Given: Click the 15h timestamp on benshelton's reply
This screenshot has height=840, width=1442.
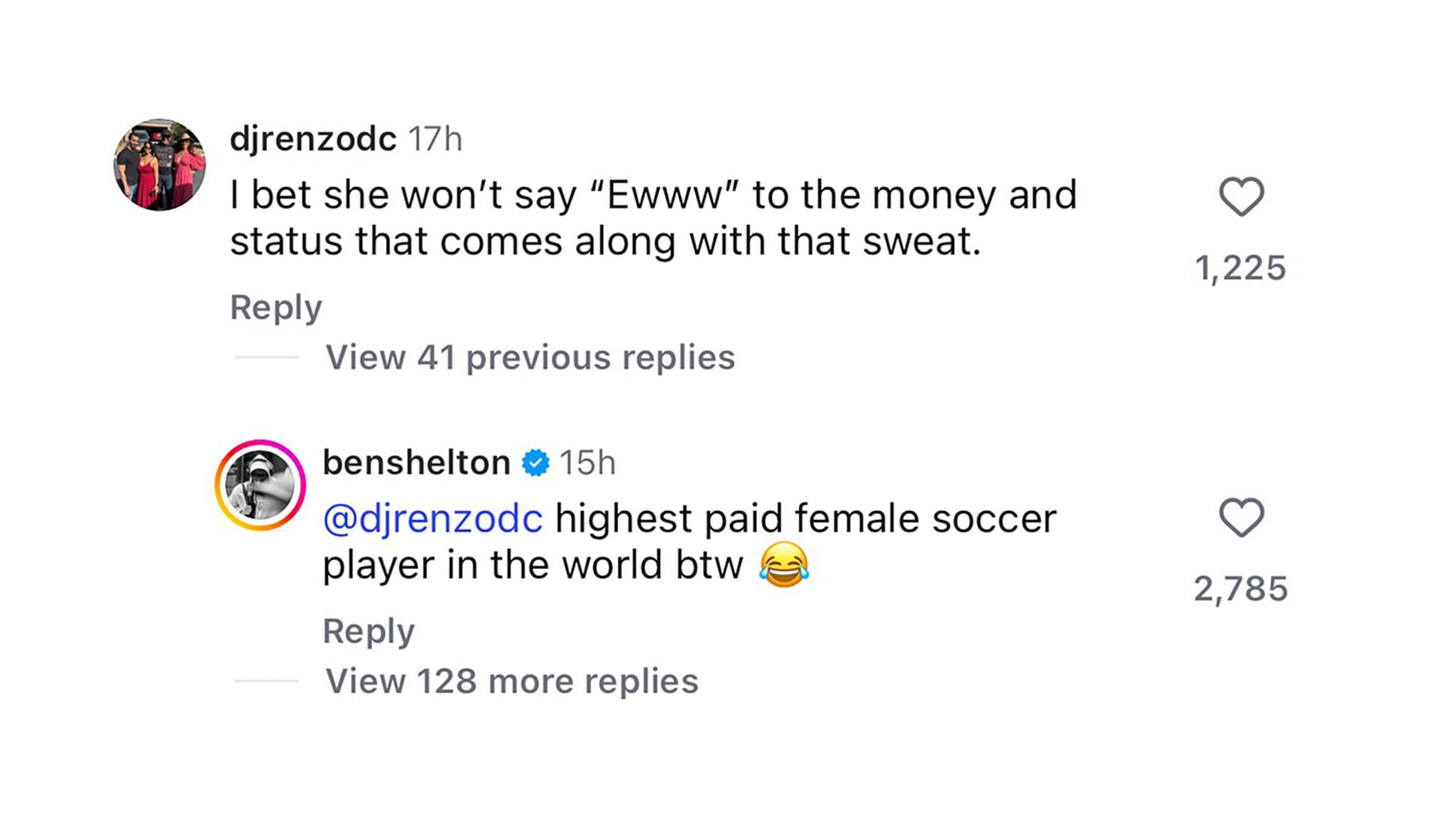Looking at the screenshot, I should point(589,462).
